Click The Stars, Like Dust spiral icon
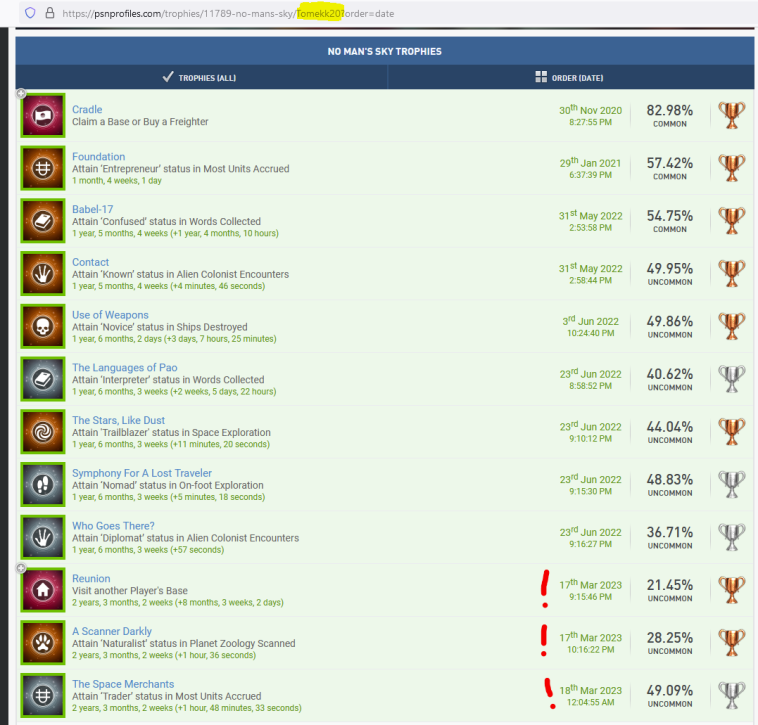The image size is (758, 725). (x=43, y=432)
